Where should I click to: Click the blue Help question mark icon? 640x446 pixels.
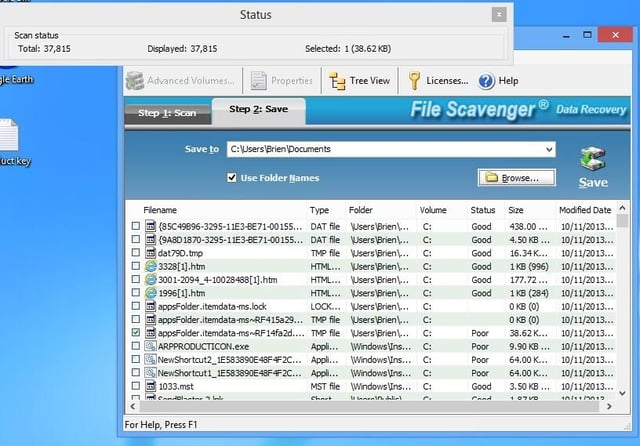(486, 81)
